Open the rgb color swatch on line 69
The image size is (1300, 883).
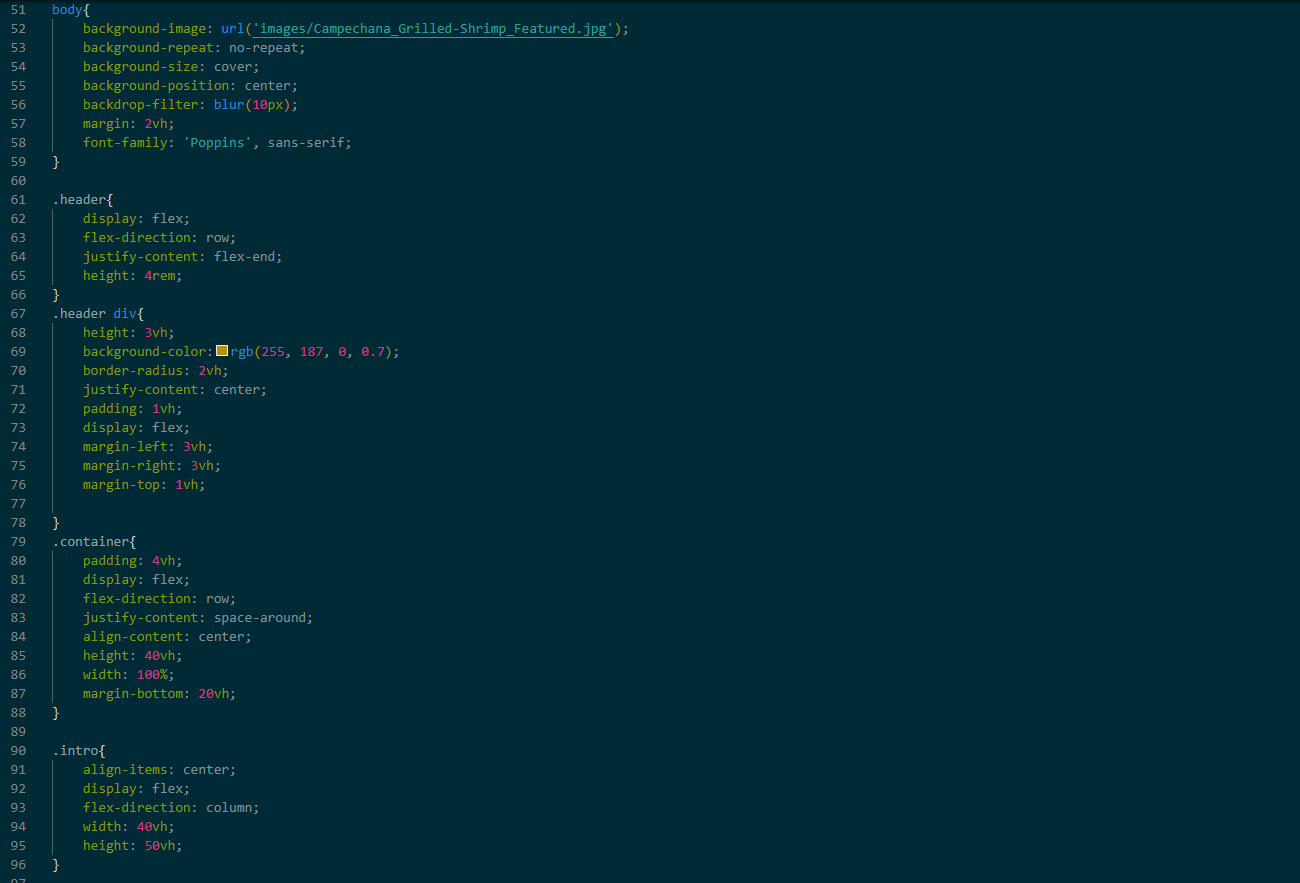[222, 351]
